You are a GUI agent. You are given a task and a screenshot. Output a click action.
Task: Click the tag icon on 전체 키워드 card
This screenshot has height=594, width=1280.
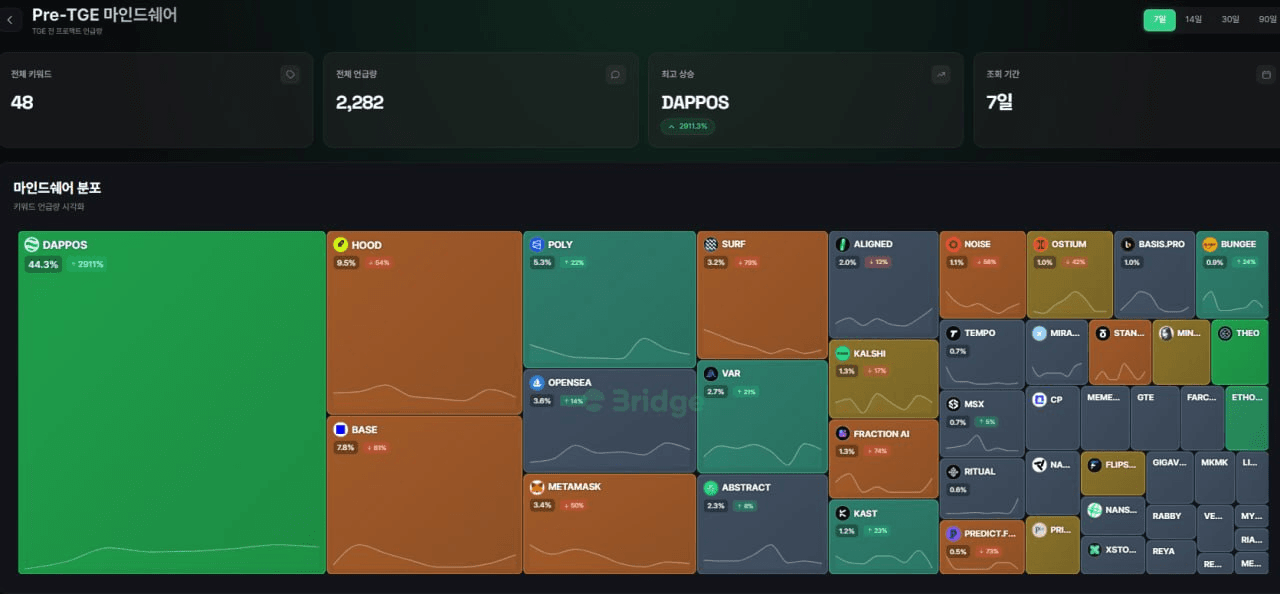(290, 74)
